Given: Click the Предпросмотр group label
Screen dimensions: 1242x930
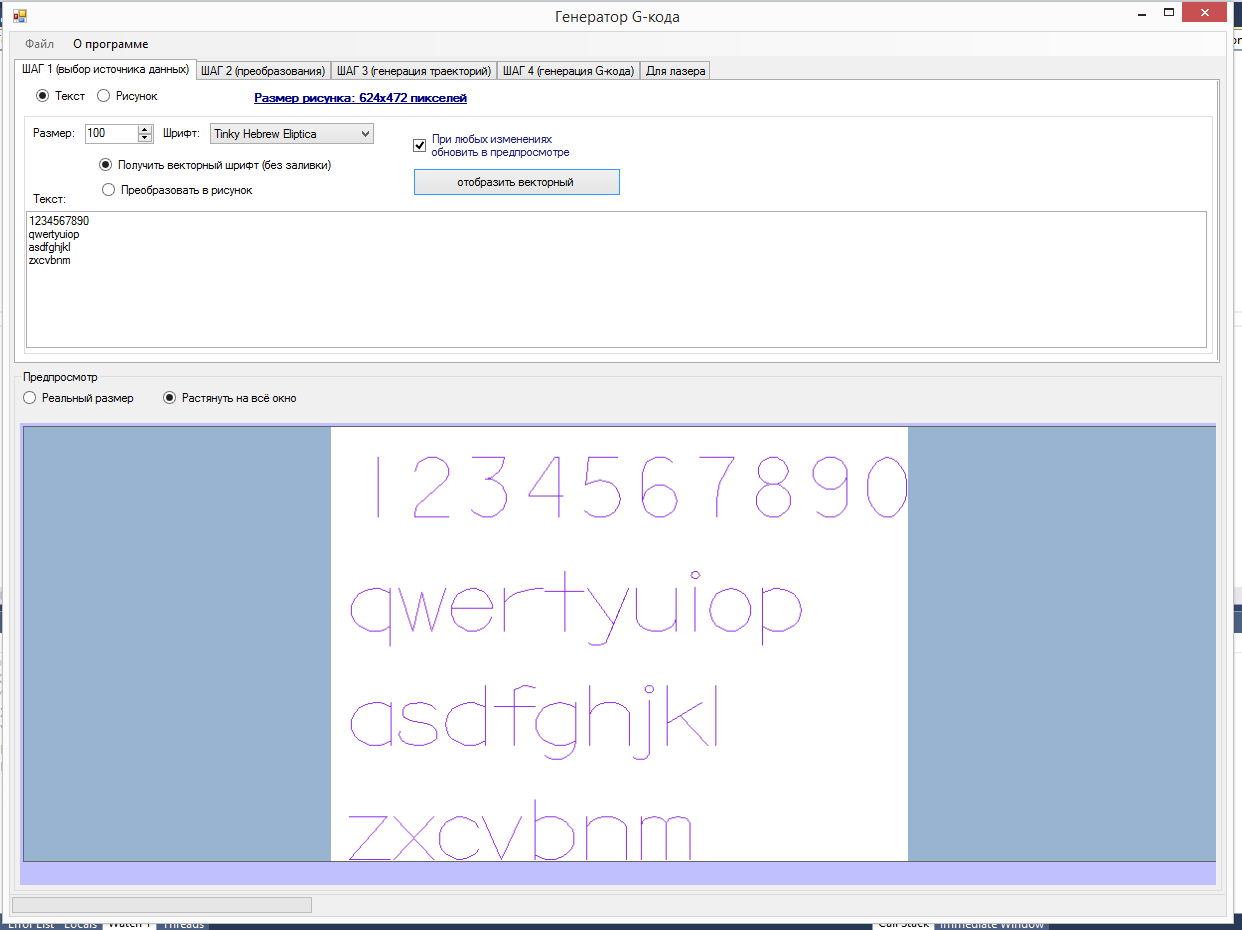Looking at the screenshot, I should point(60,378).
